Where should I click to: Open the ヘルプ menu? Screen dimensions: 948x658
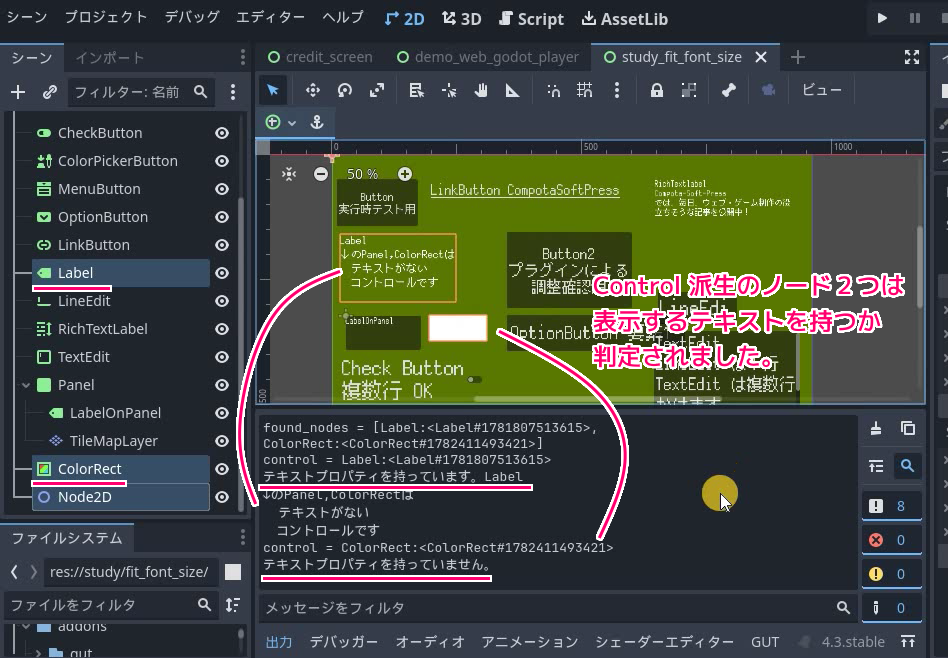point(343,17)
